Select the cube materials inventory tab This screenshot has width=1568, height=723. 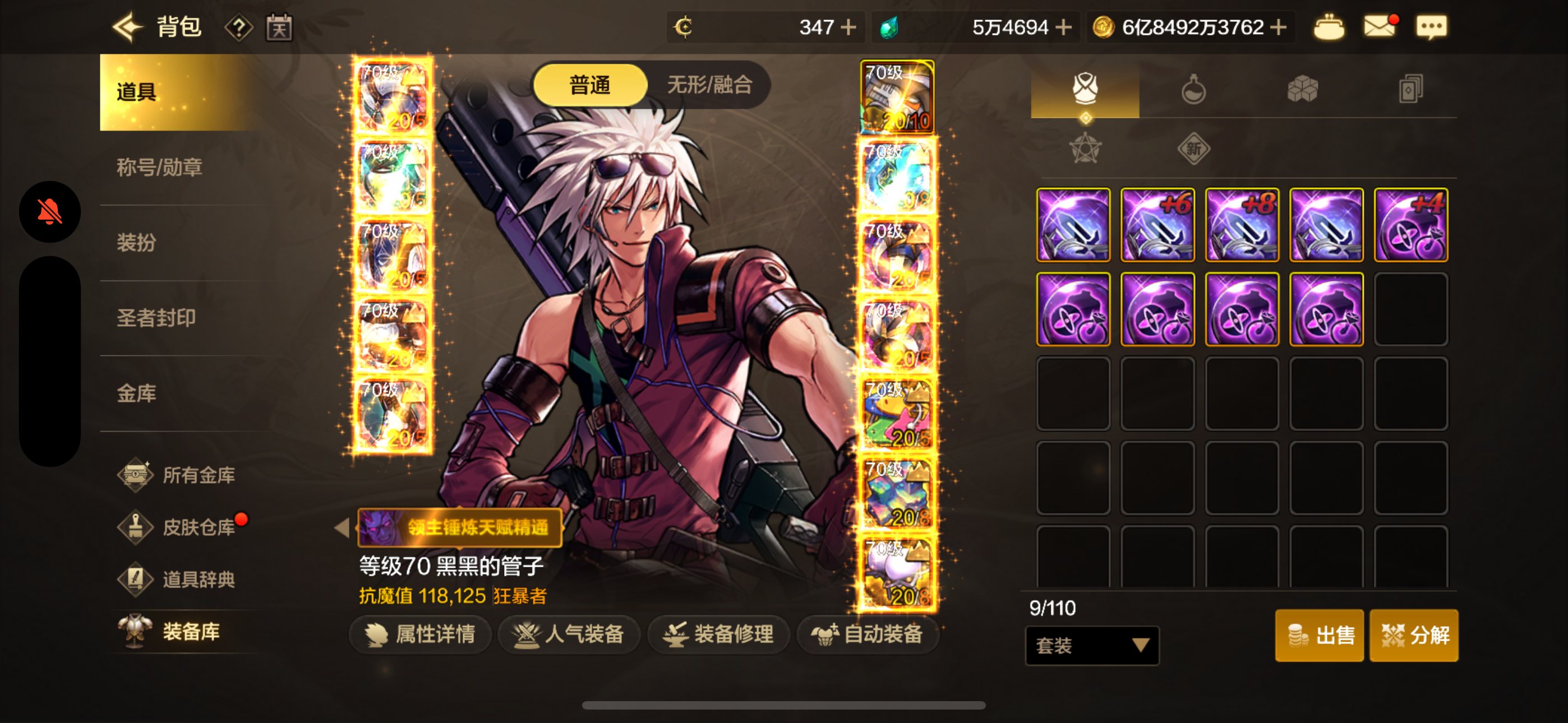[x=1302, y=90]
